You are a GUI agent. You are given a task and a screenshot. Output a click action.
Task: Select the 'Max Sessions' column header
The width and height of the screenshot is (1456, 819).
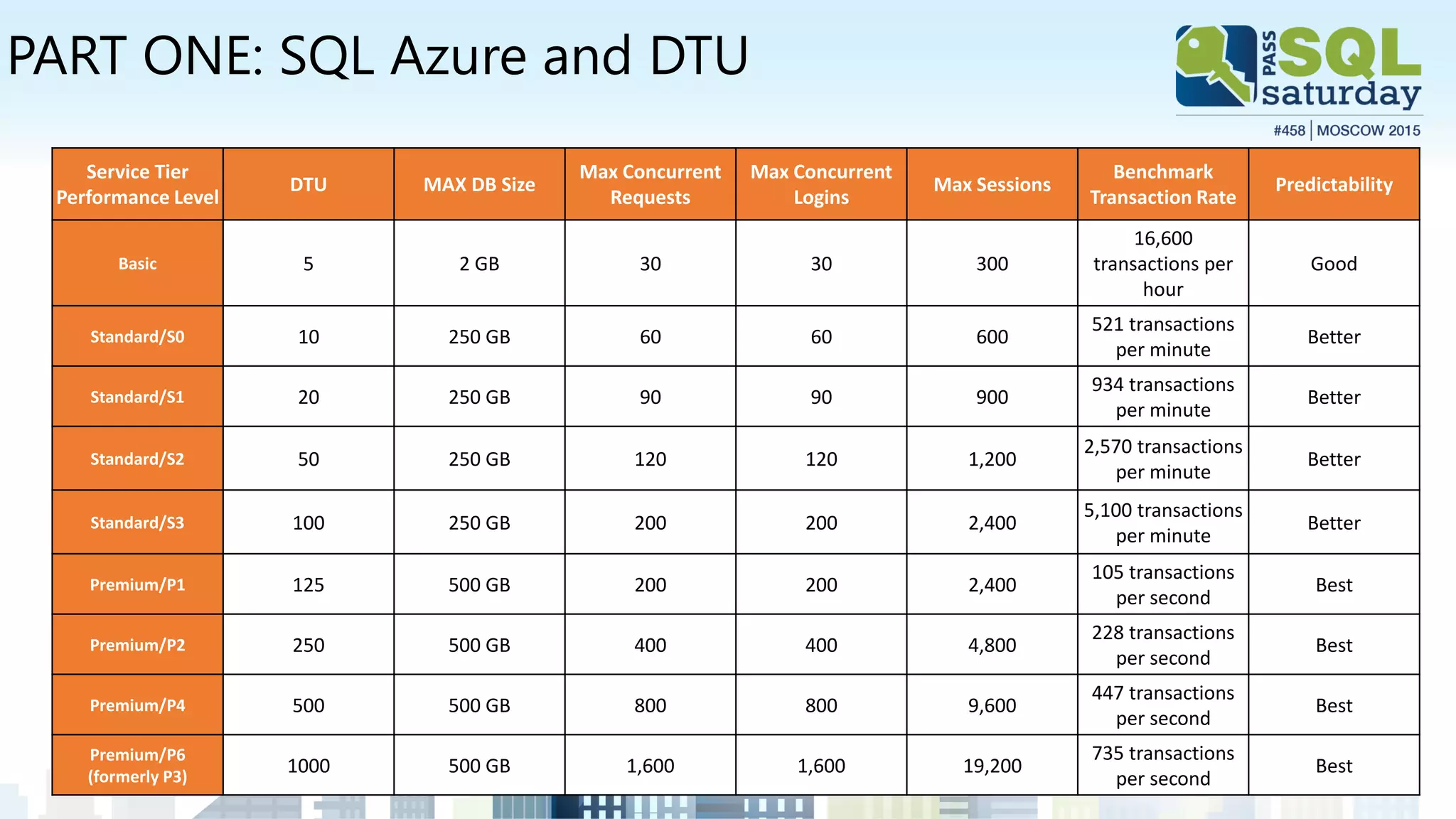point(992,184)
